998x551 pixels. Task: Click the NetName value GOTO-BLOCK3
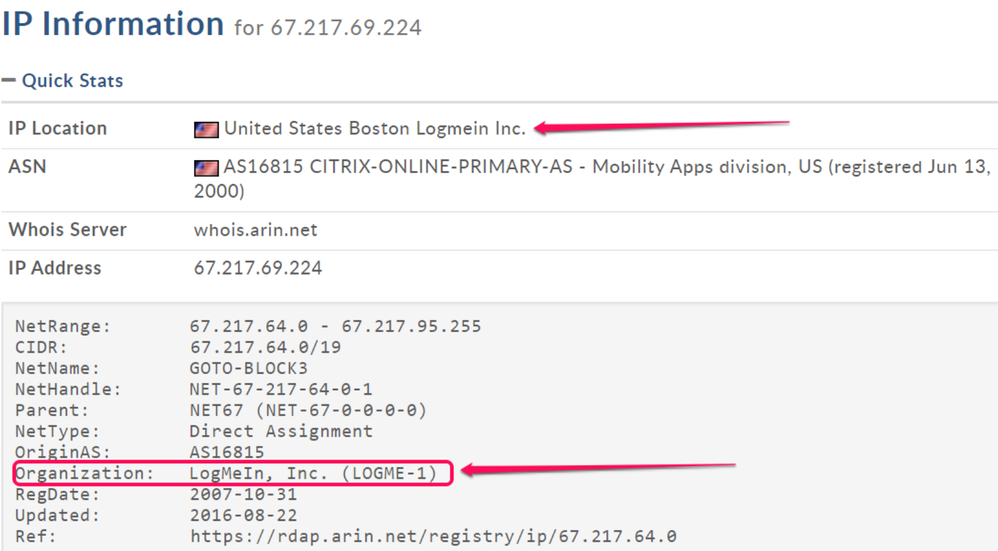(248, 368)
